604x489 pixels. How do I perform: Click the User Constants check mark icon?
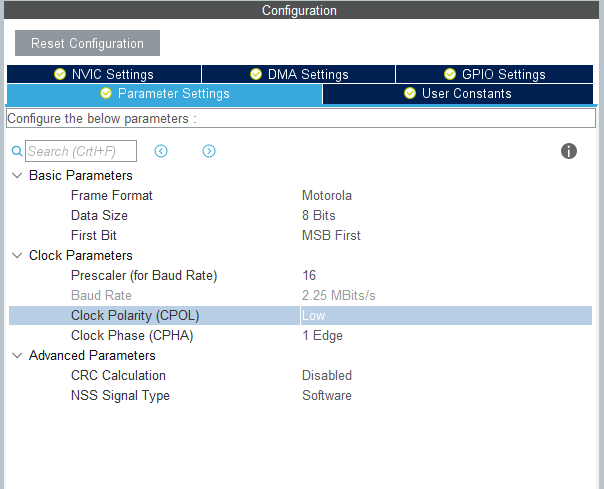[410, 93]
